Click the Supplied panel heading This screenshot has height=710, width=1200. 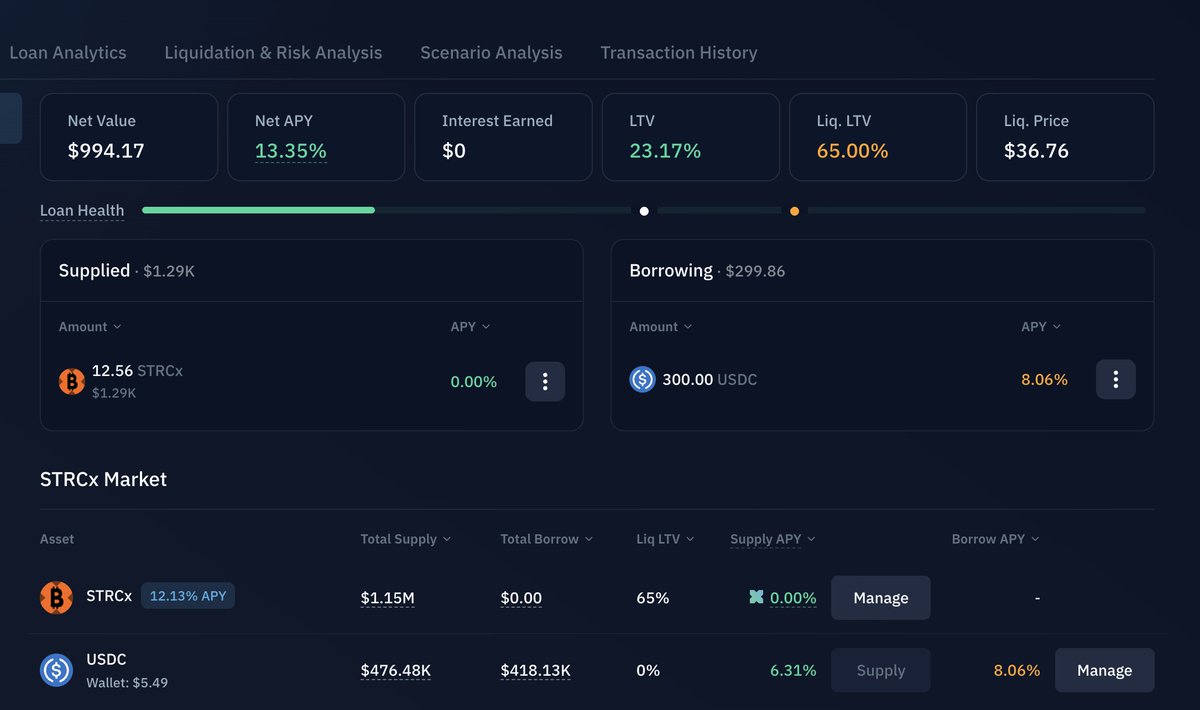[x=94, y=270]
